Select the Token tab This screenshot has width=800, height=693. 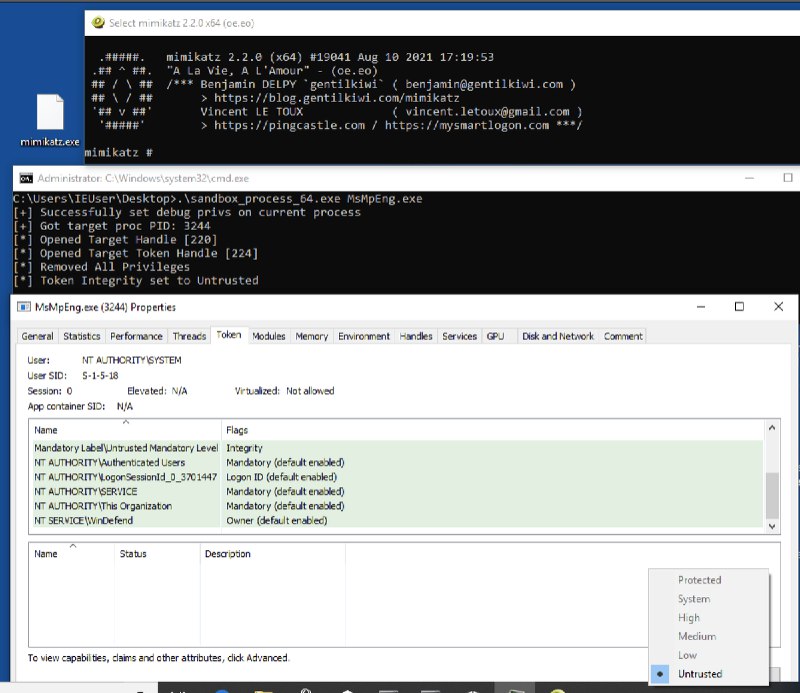pos(229,335)
